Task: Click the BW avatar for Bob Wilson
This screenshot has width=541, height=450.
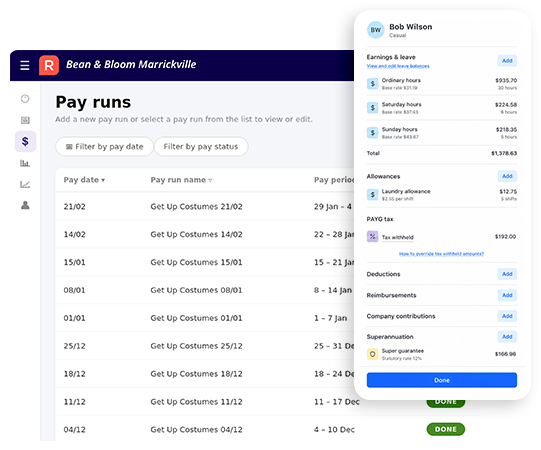Action: pyautogui.click(x=375, y=30)
